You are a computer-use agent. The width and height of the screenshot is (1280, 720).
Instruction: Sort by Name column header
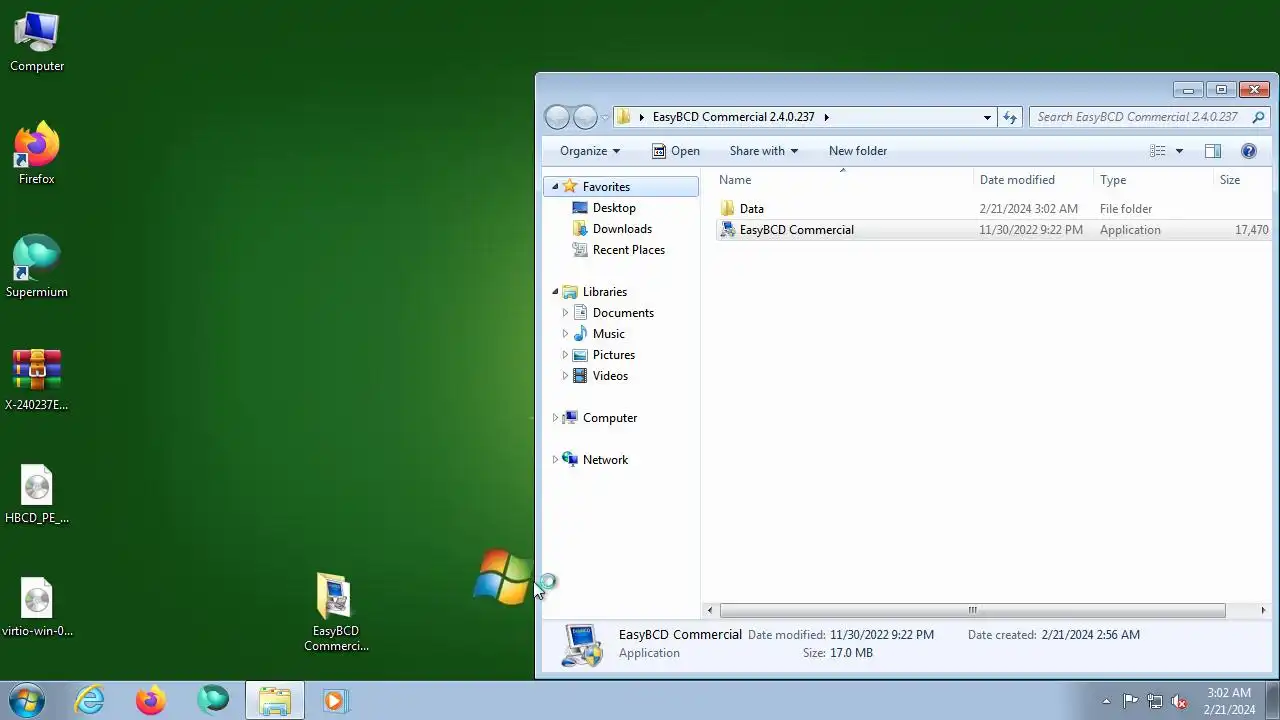[x=844, y=180]
